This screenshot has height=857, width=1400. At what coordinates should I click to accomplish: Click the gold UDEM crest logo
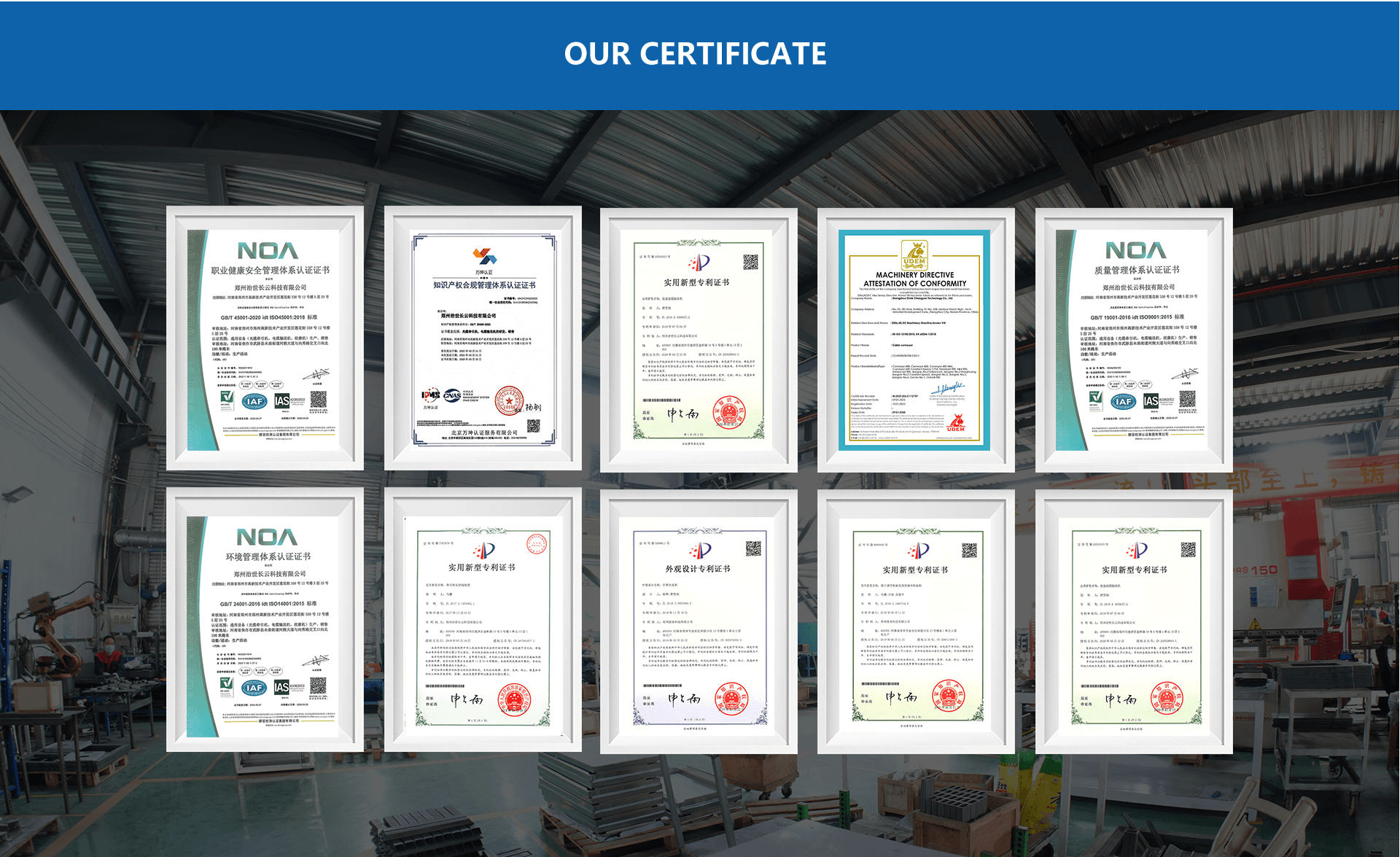click(914, 255)
